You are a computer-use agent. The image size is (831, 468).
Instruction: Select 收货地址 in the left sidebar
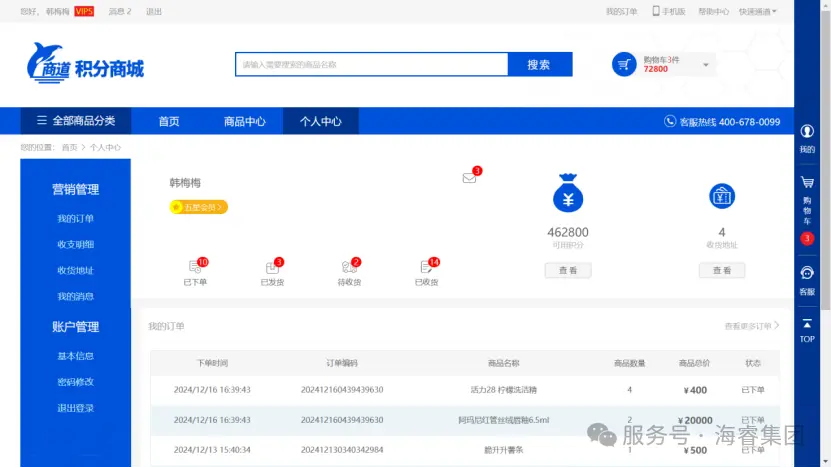click(x=75, y=270)
